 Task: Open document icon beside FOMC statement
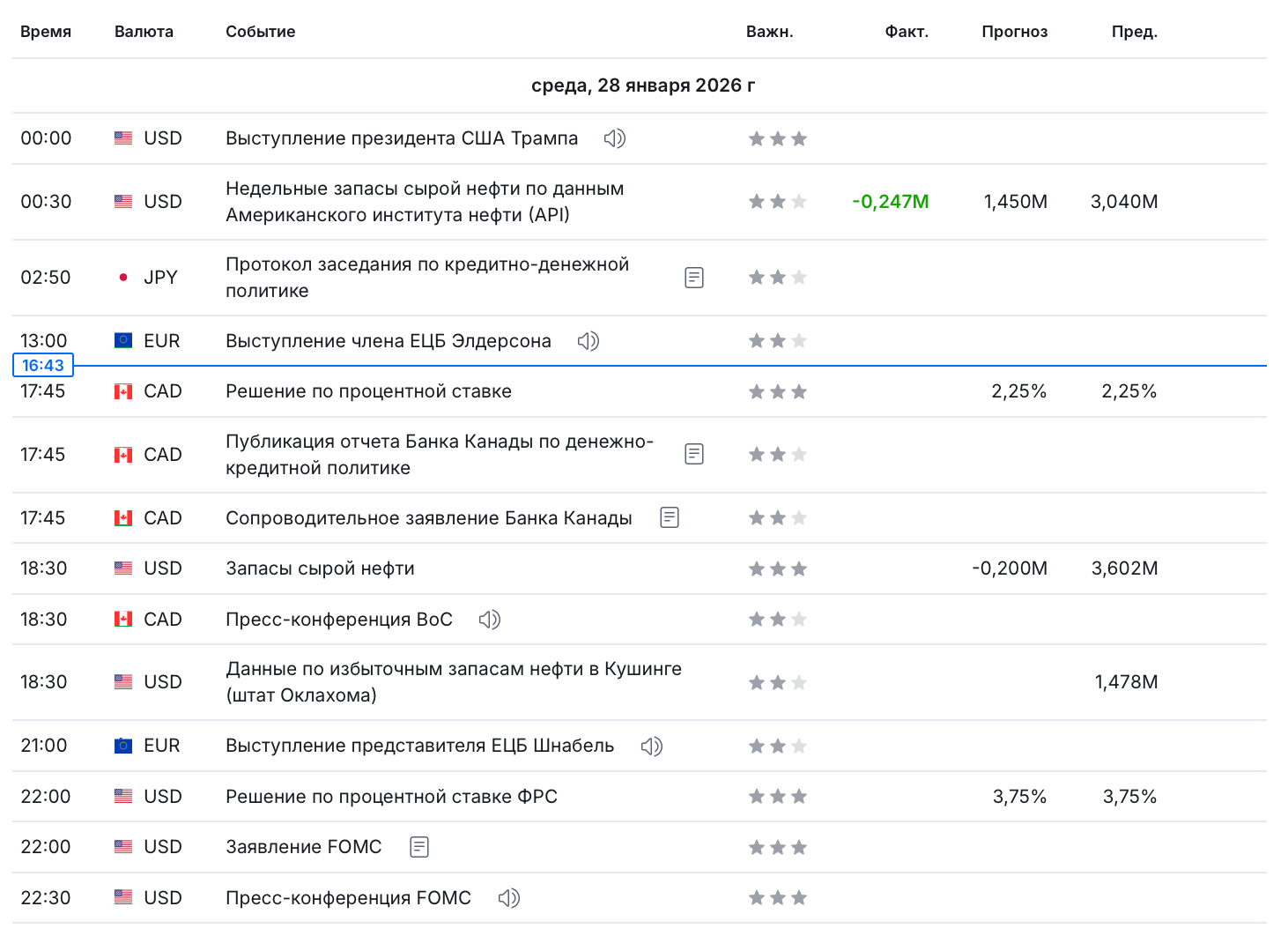419,847
